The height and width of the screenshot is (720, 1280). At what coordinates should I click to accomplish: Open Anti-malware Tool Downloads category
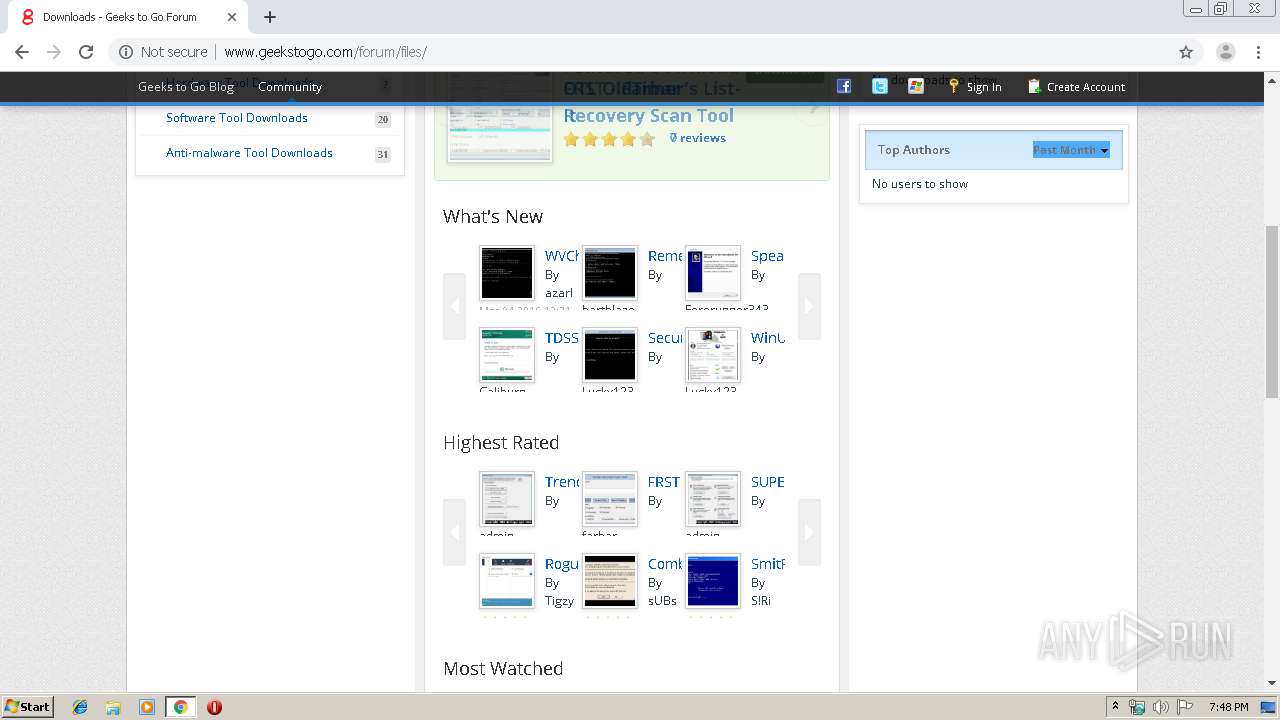[249, 153]
